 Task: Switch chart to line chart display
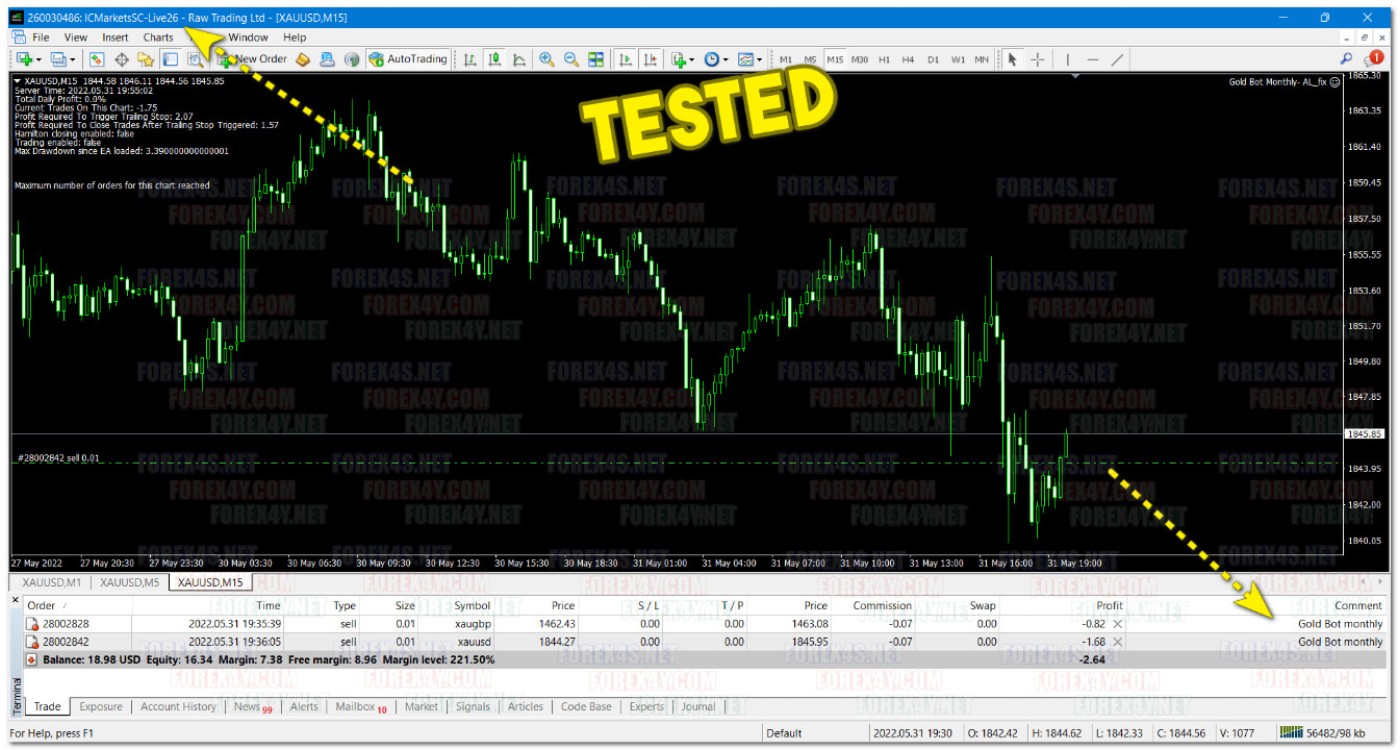[519, 60]
